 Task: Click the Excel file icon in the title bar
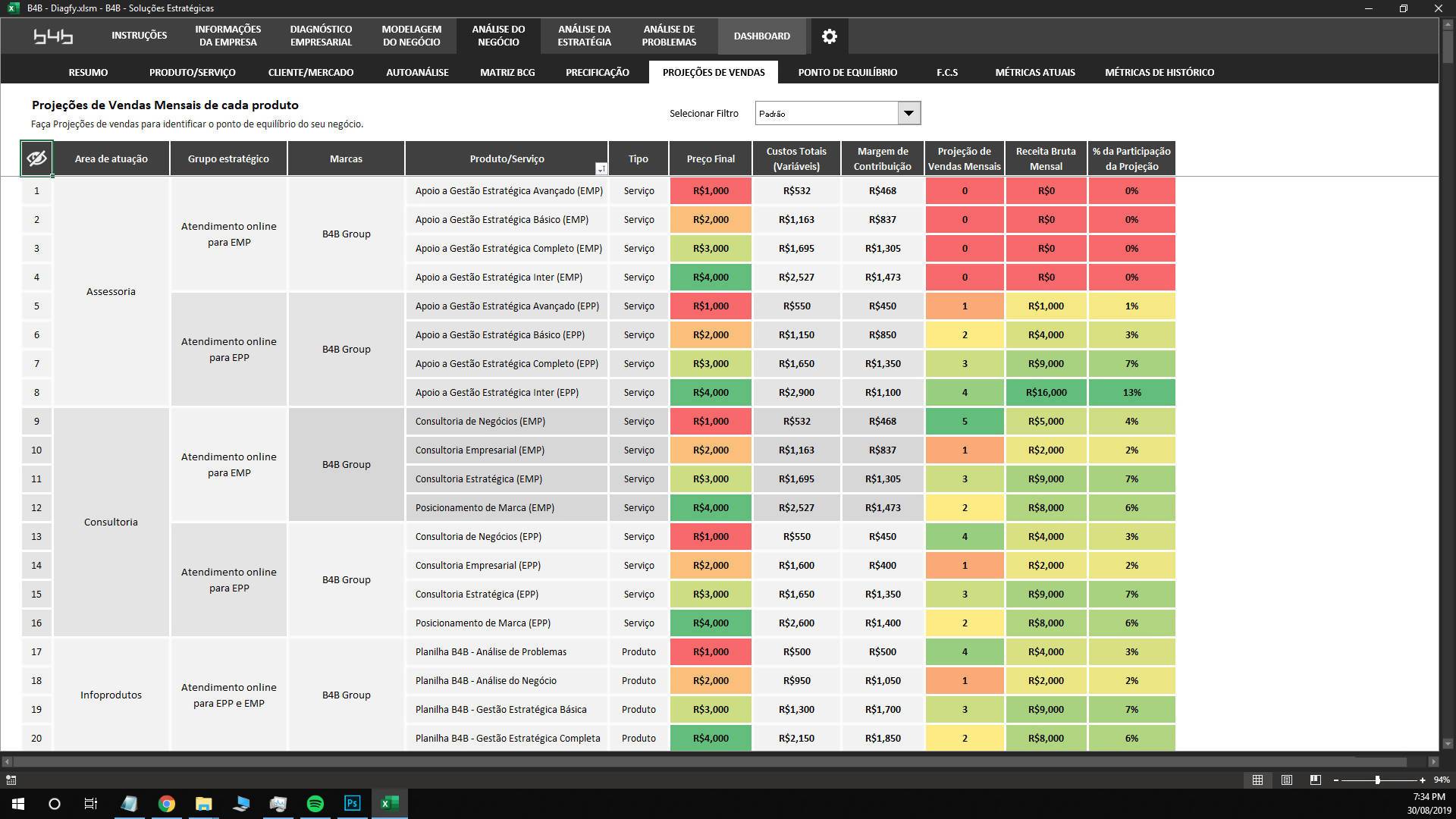click(13, 8)
